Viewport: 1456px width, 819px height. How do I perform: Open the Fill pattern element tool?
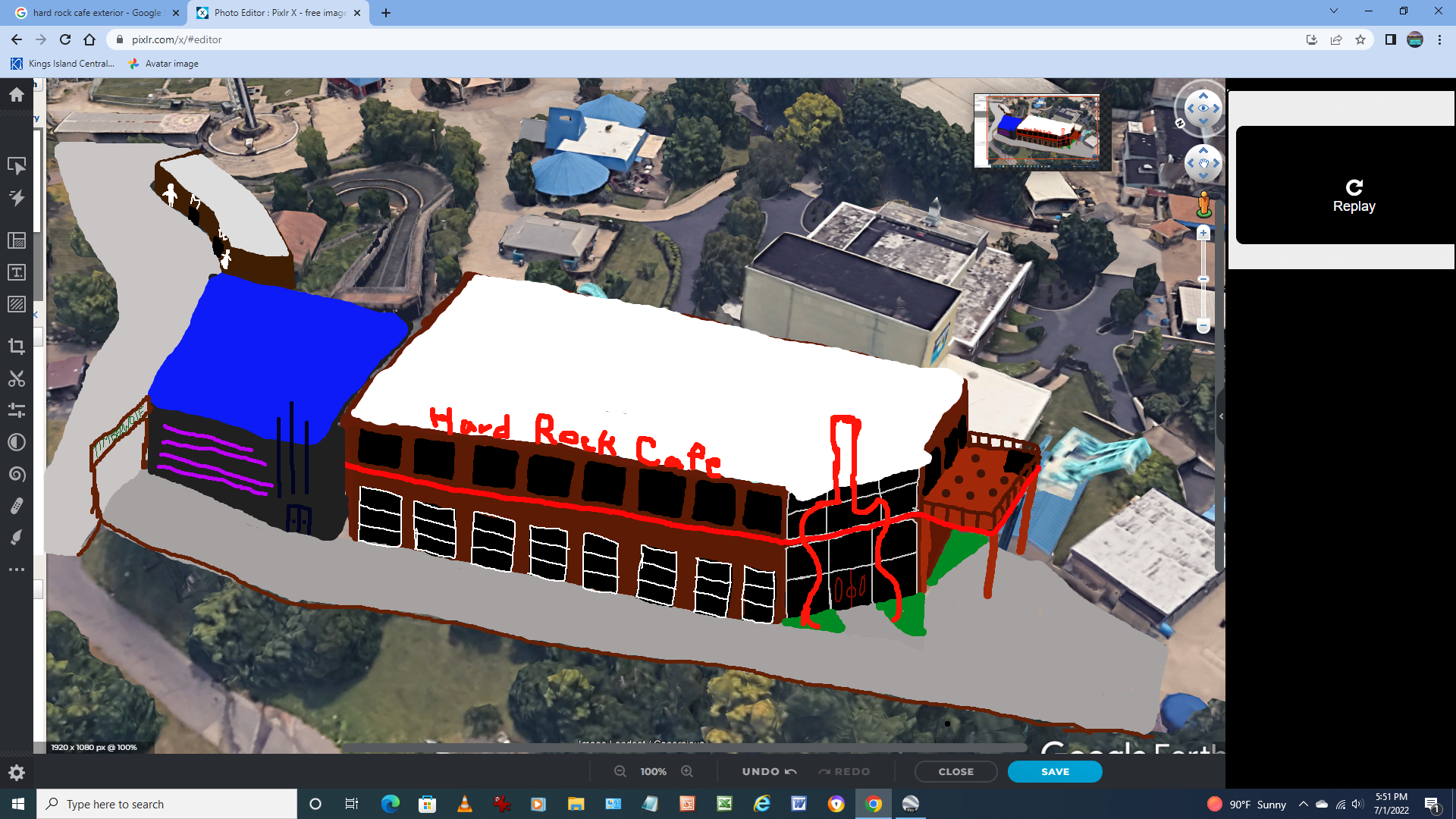coord(17,304)
